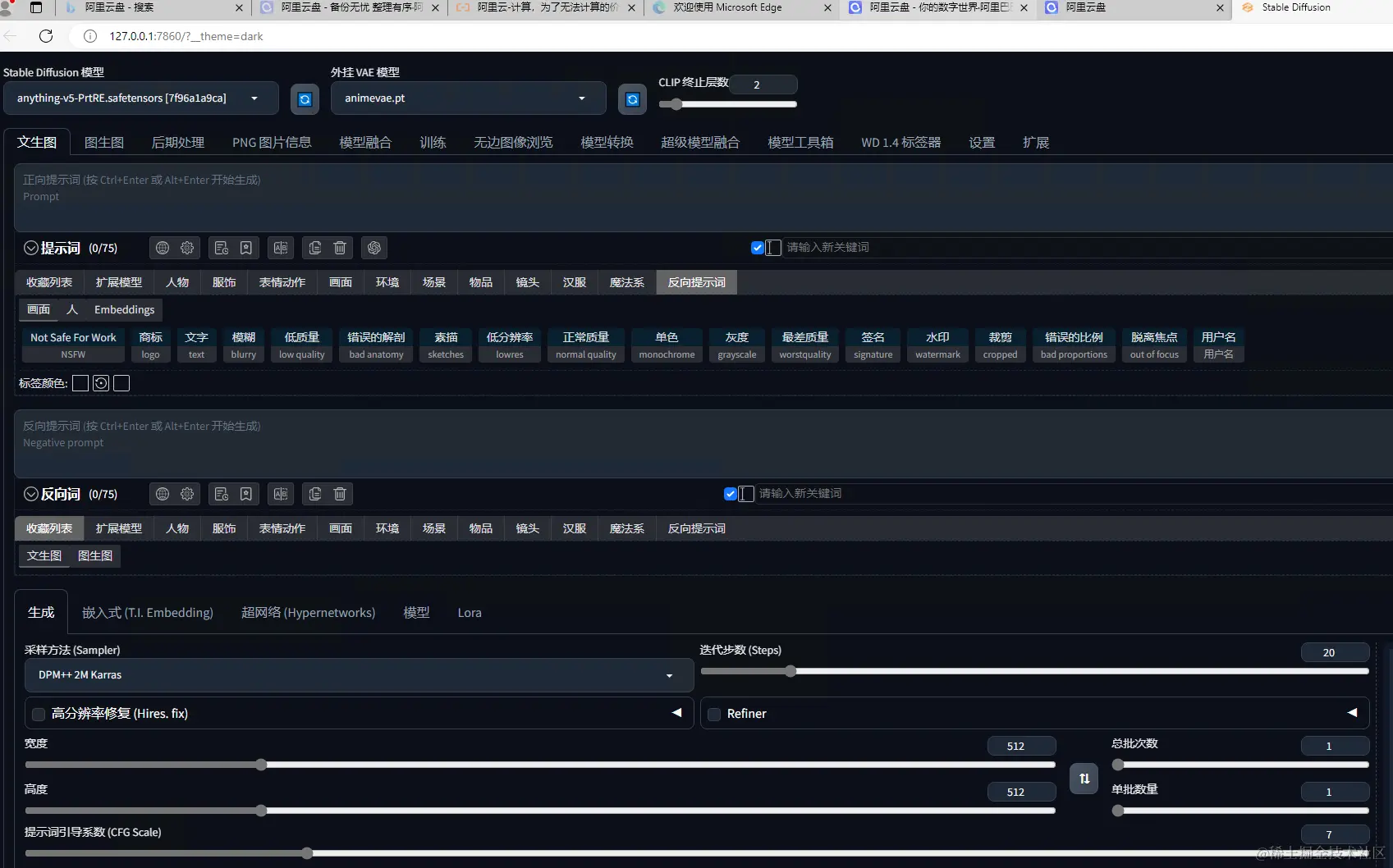This screenshot has height=868, width=1393.
Task: Click the trash icon in the 提示词 toolbar
Action: pos(340,248)
